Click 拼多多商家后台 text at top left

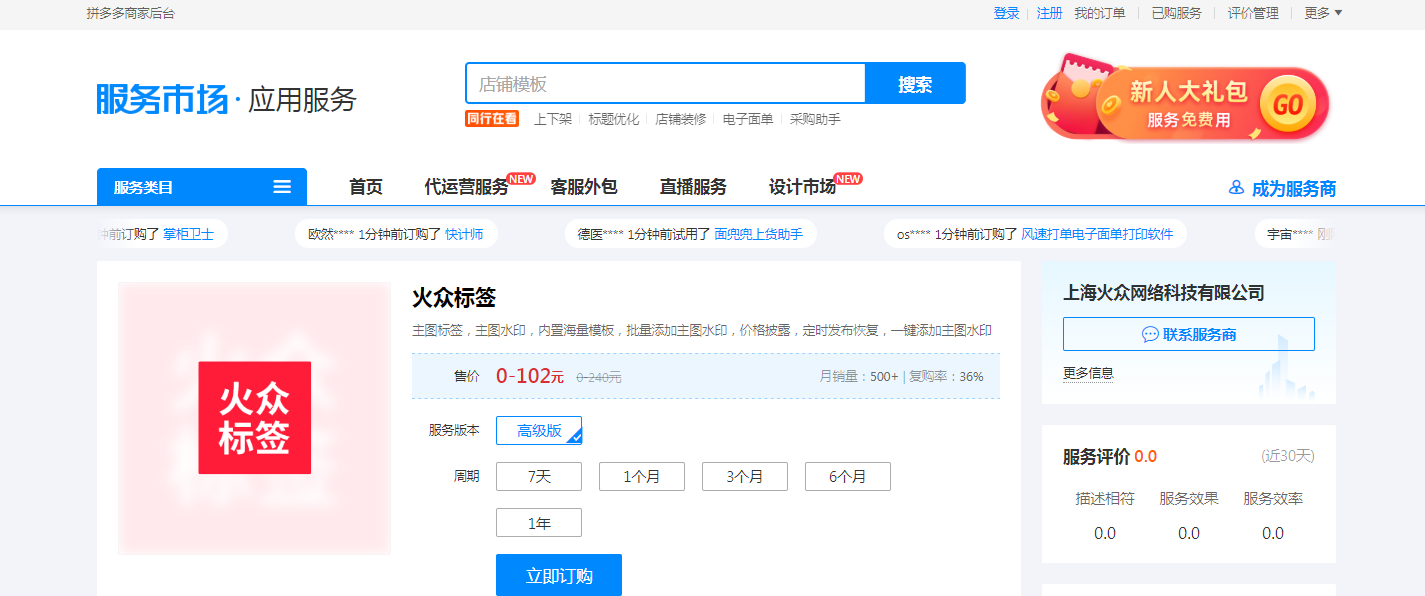131,13
